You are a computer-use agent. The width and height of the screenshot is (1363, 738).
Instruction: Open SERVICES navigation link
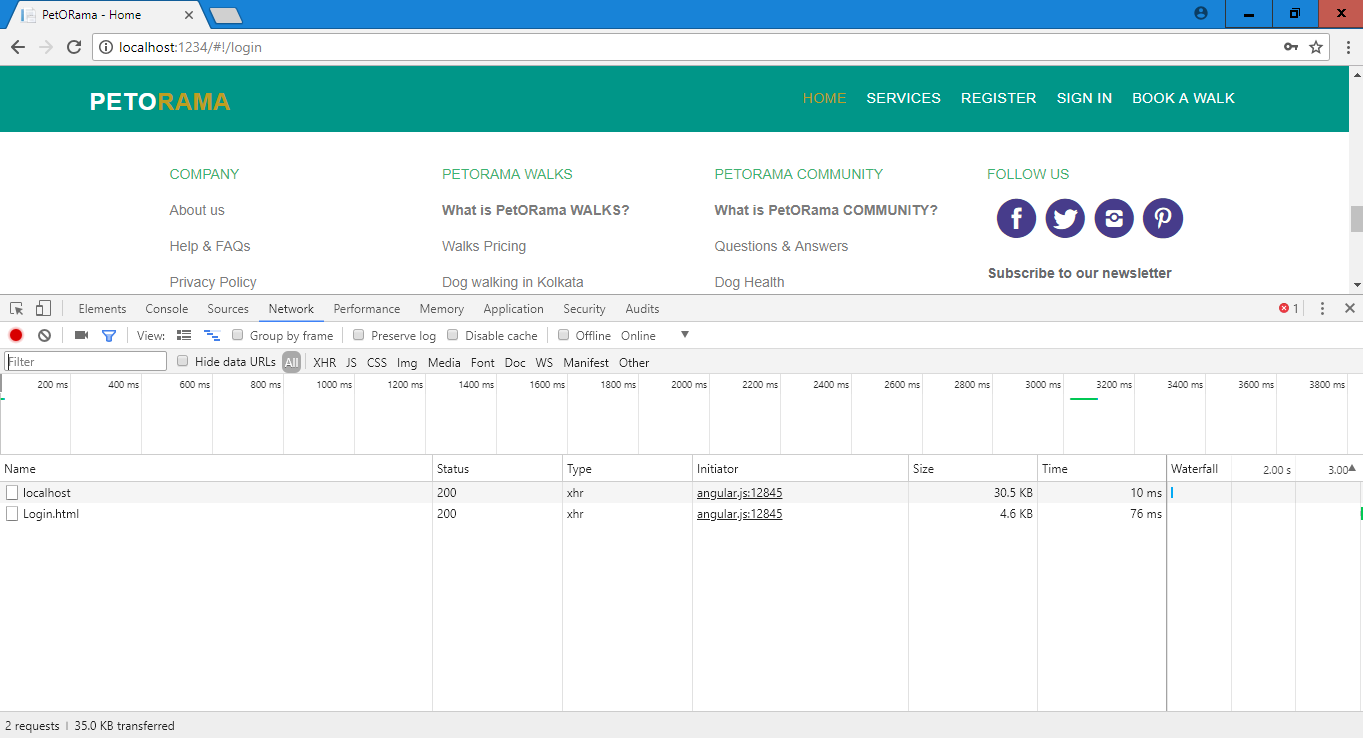click(903, 98)
